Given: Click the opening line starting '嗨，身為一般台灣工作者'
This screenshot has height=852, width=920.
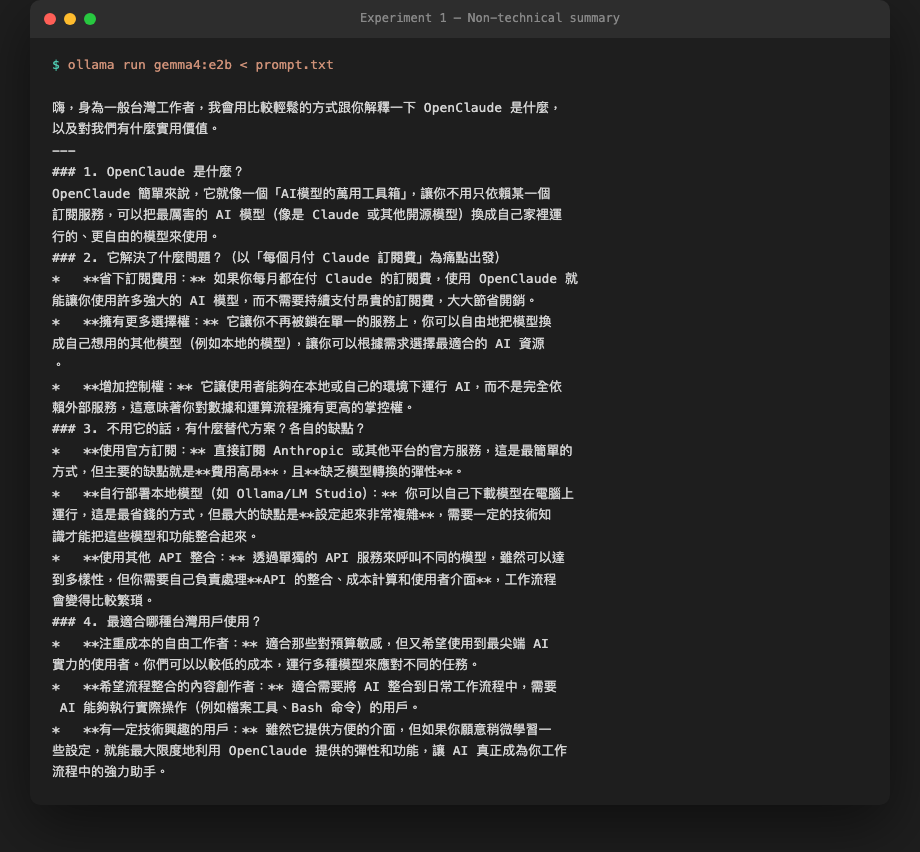Looking at the screenshot, I should [306, 107].
